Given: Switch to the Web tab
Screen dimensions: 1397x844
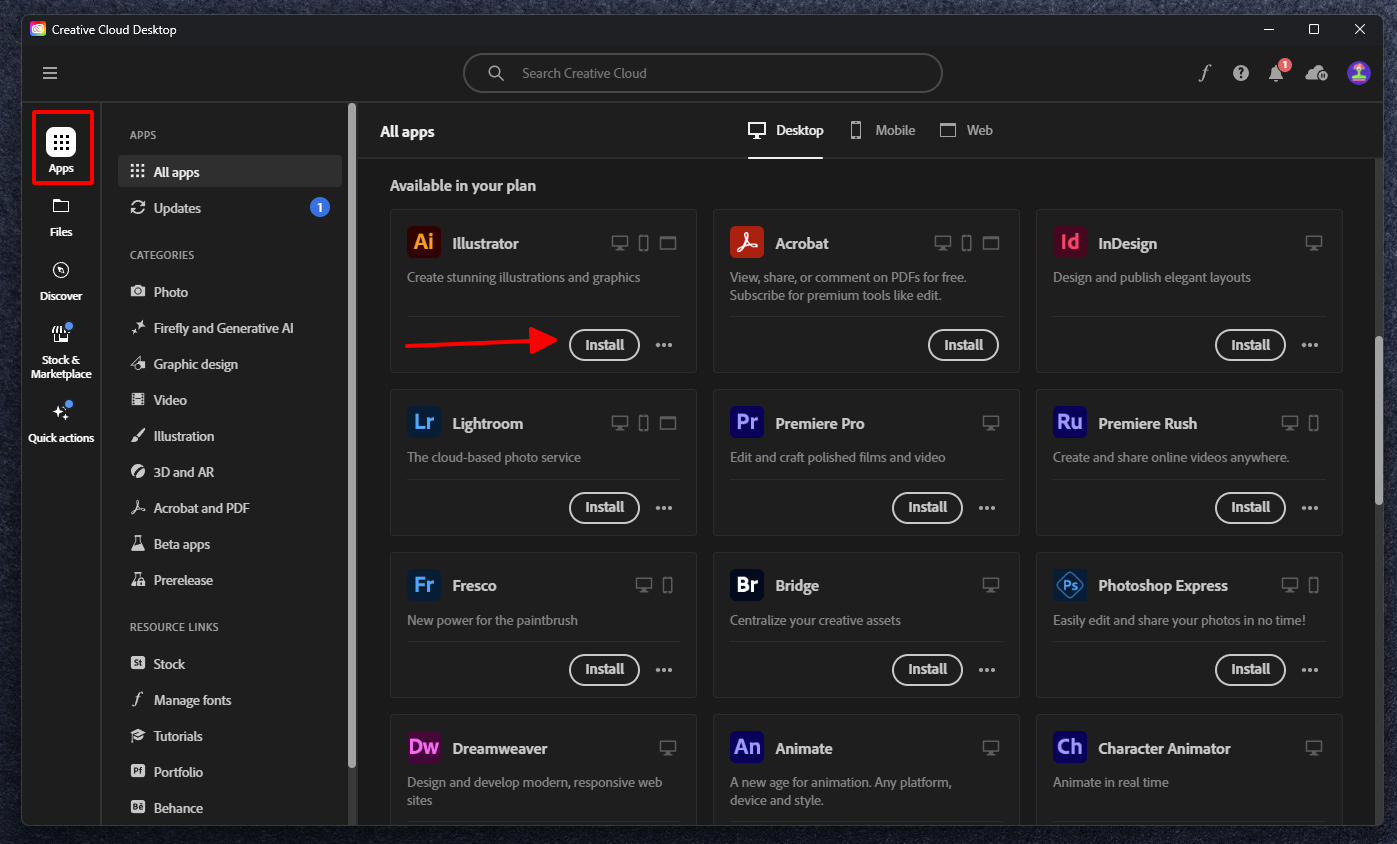Looking at the screenshot, I should coord(966,130).
